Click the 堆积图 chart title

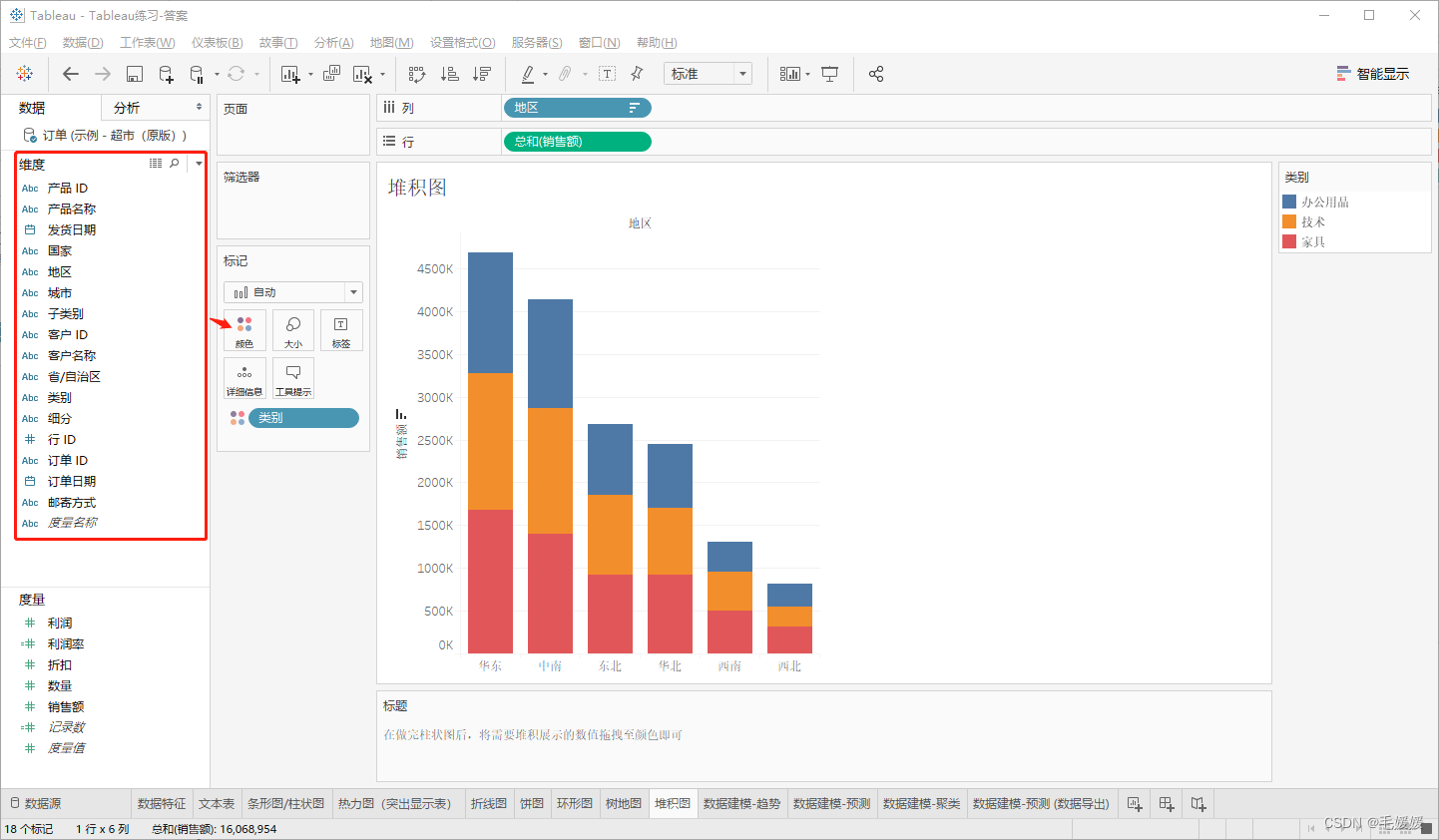click(x=417, y=188)
